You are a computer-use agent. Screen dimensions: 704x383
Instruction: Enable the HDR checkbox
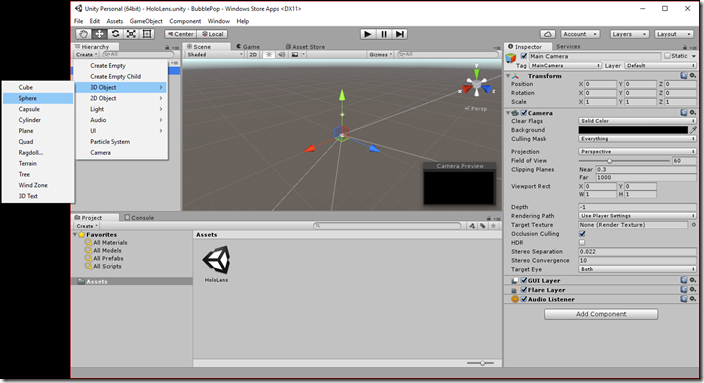click(582, 242)
